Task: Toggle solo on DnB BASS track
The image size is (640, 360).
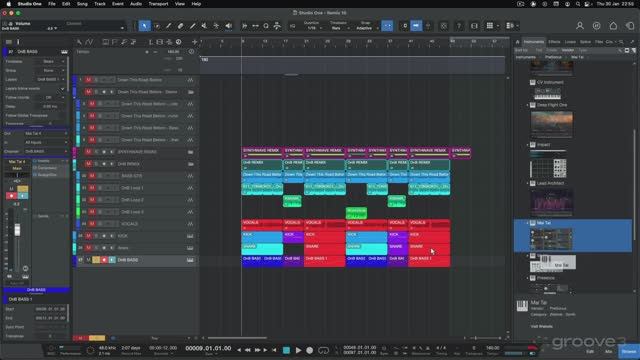Action: [x=96, y=260]
